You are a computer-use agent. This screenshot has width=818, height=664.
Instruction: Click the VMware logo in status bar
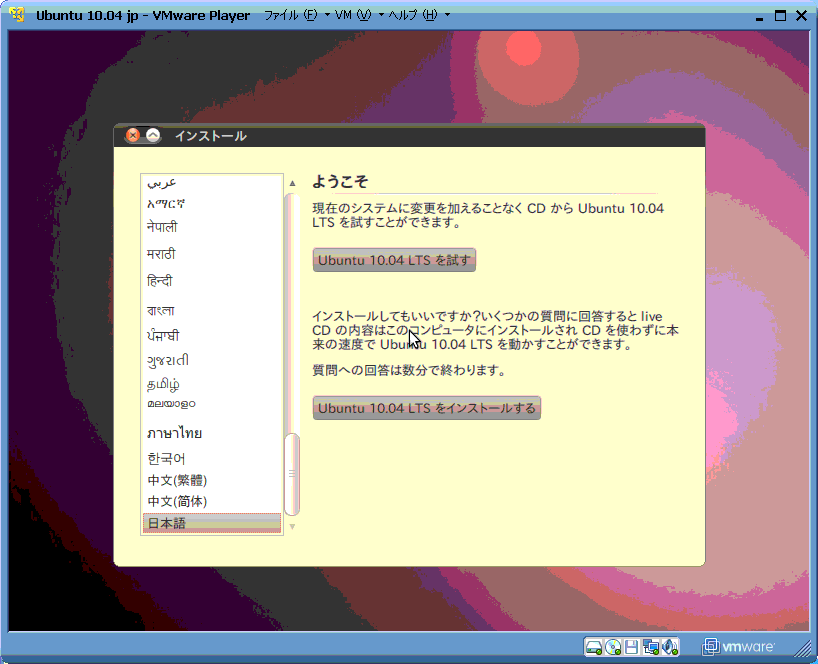pyautogui.click(x=739, y=647)
